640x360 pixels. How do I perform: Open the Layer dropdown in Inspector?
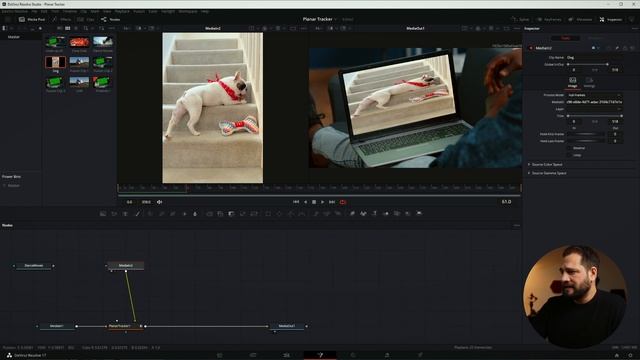[x=595, y=109]
